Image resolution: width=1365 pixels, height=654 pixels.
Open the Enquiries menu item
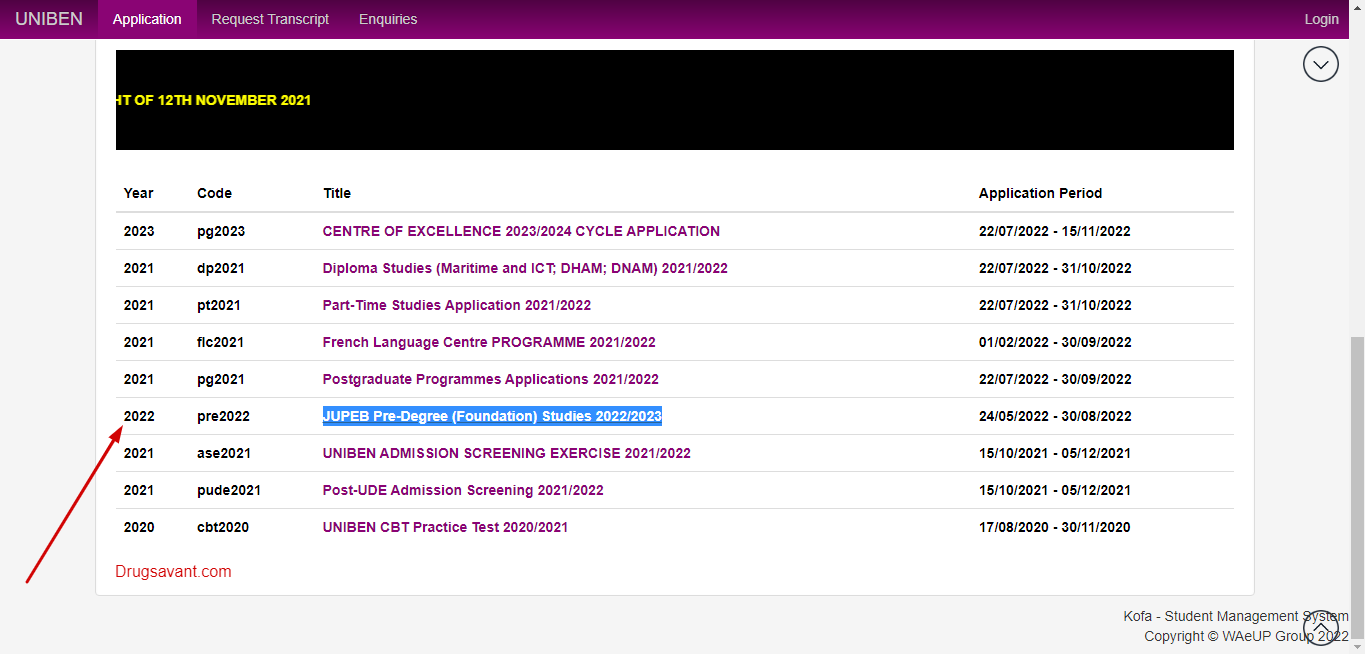point(388,19)
